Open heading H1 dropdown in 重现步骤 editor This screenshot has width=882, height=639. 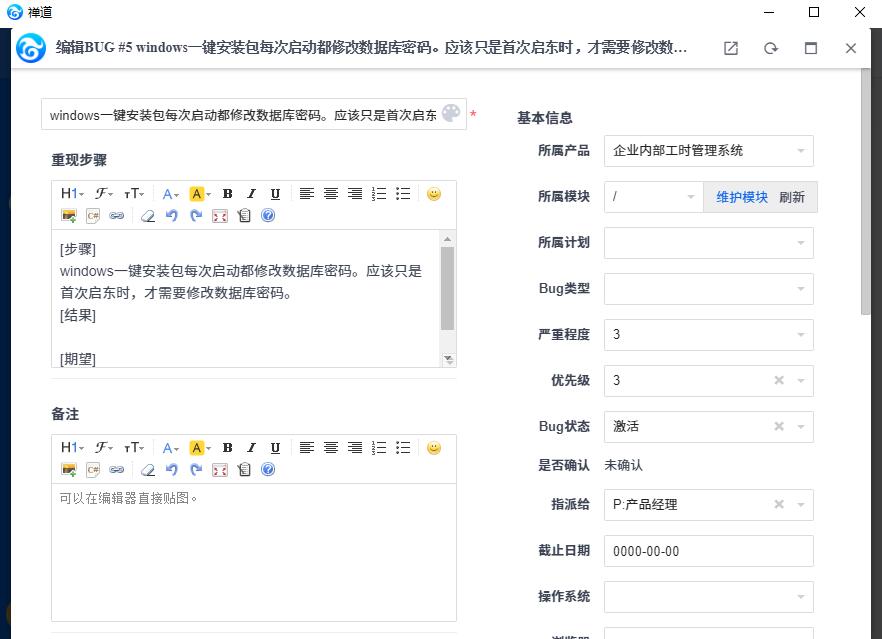[72, 194]
